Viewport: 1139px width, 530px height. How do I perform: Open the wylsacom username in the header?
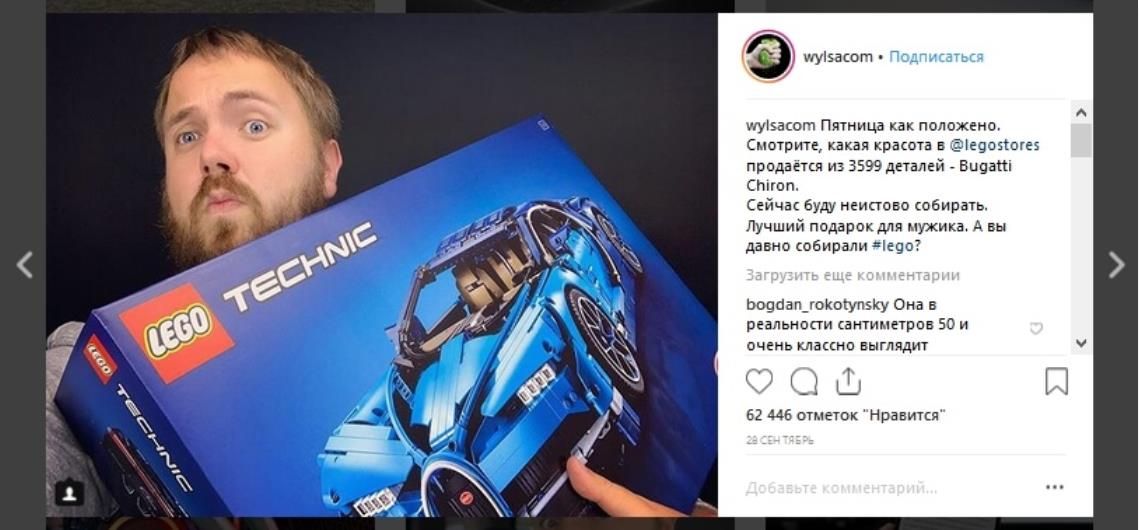[838, 57]
